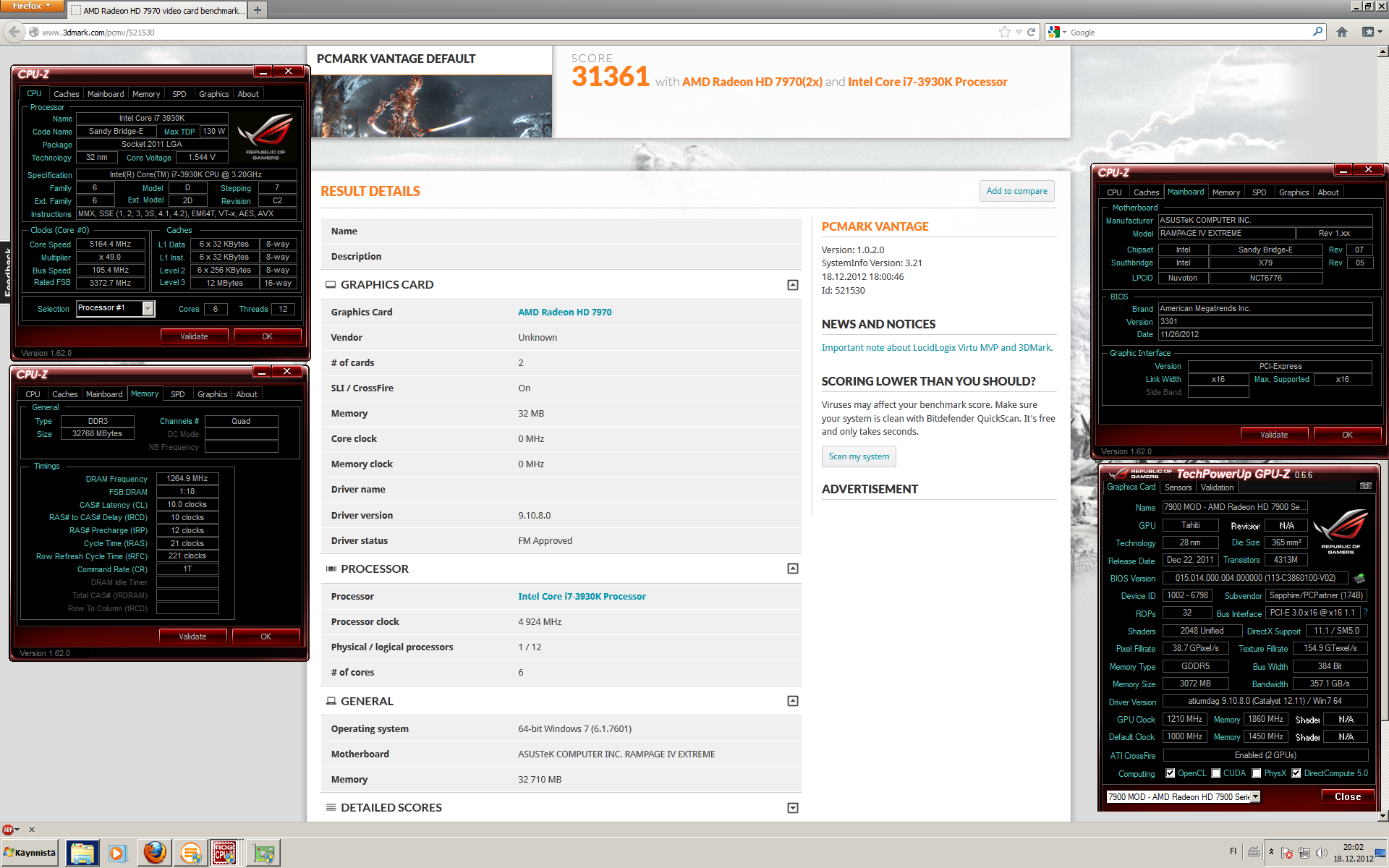Expand the Detailed Scores section
1389x868 pixels.
pos(793,808)
